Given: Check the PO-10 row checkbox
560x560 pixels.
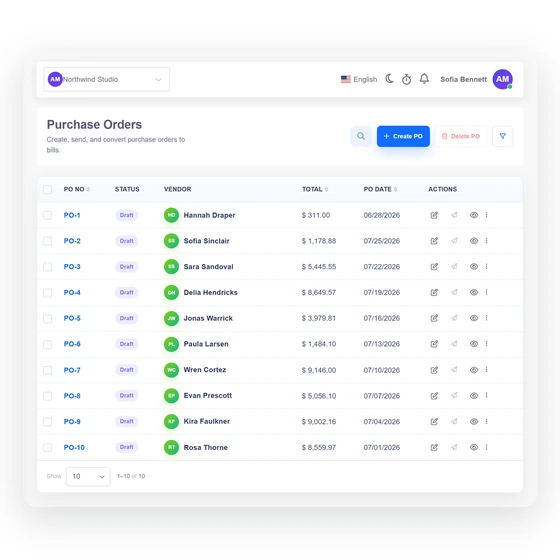Looking at the screenshot, I should coord(47,448).
